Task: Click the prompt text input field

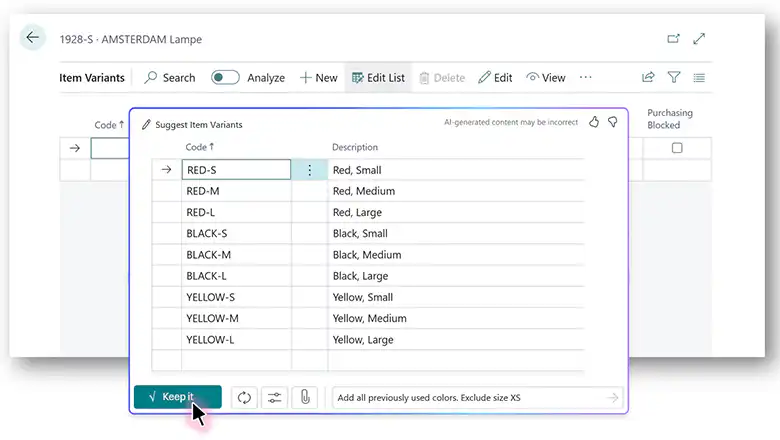Action: tap(465, 397)
